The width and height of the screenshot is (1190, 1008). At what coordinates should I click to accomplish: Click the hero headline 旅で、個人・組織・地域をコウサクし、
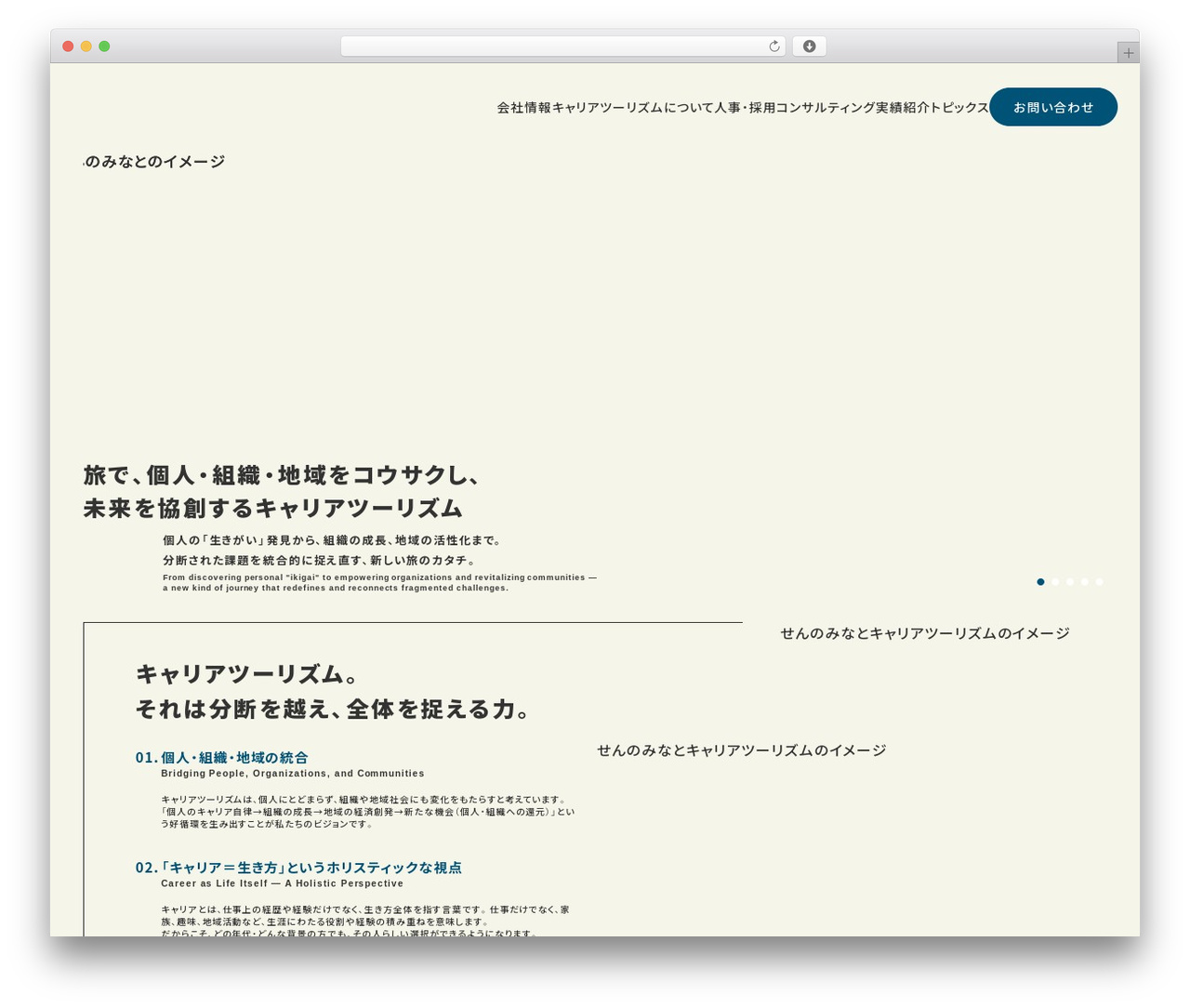point(282,475)
